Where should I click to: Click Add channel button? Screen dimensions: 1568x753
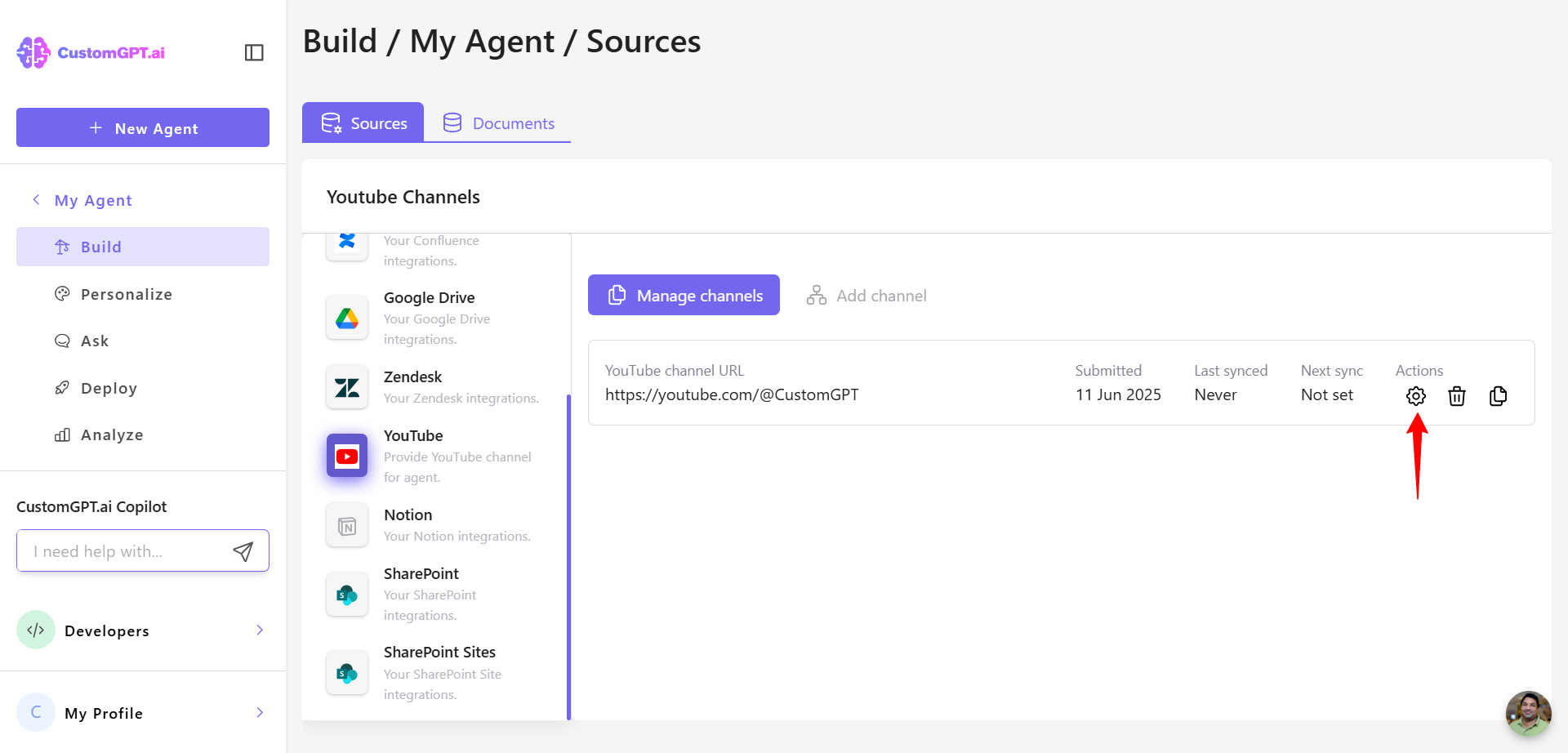click(x=866, y=295)
